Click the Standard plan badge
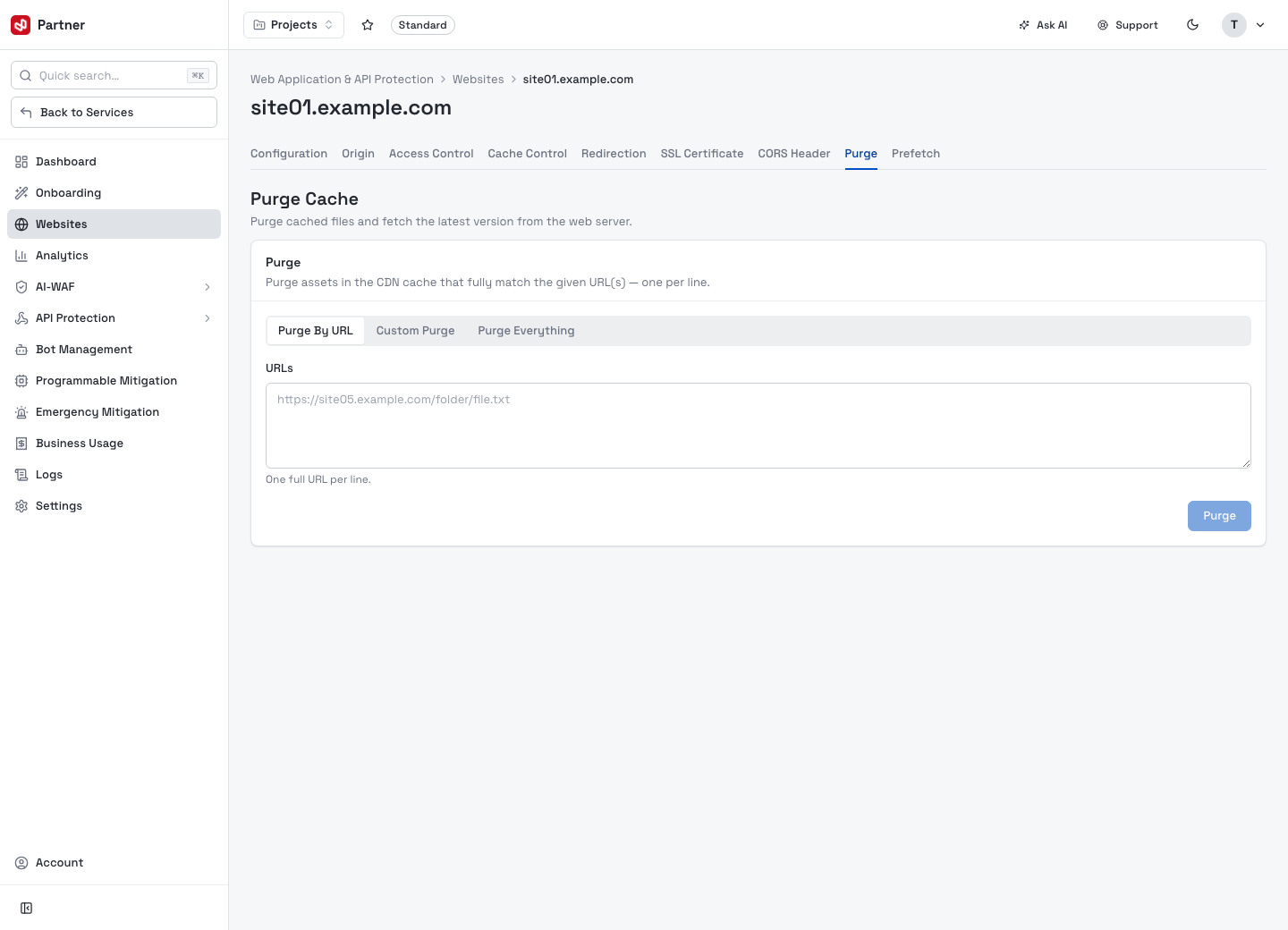 (x=423, y=25)
